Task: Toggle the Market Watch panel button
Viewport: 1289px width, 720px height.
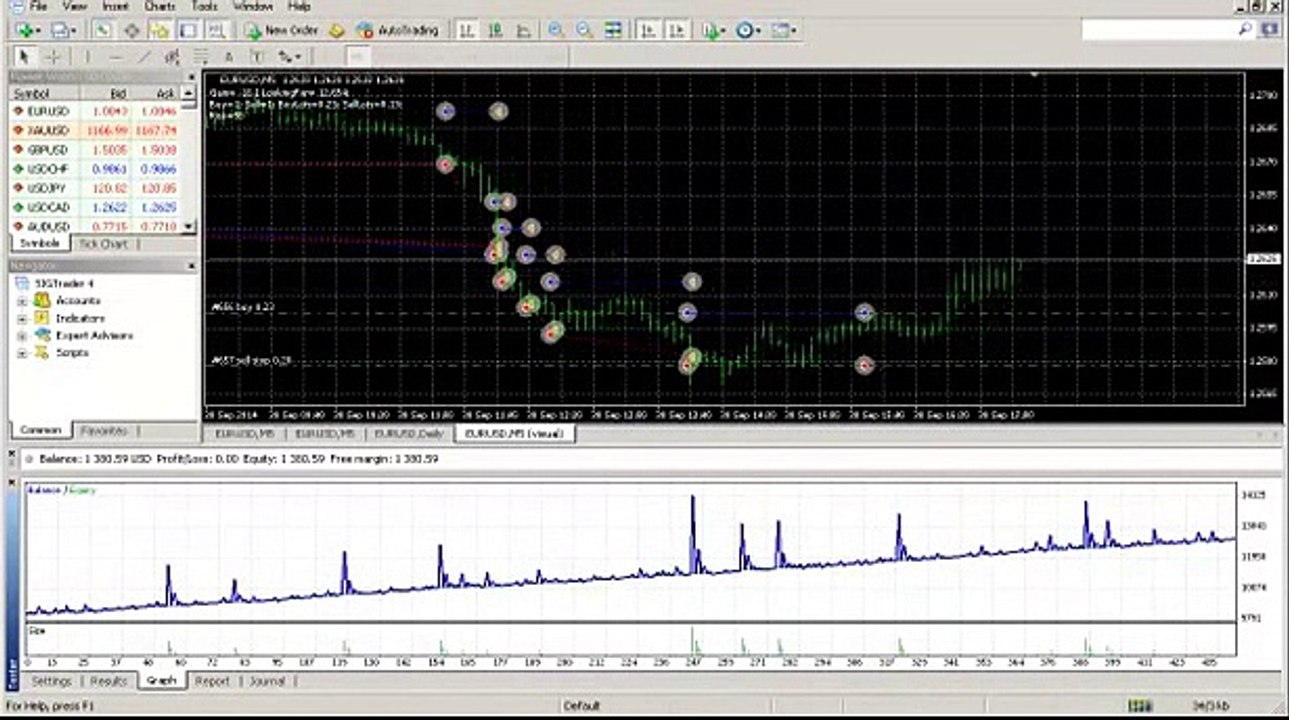Action: pos(103,31)
